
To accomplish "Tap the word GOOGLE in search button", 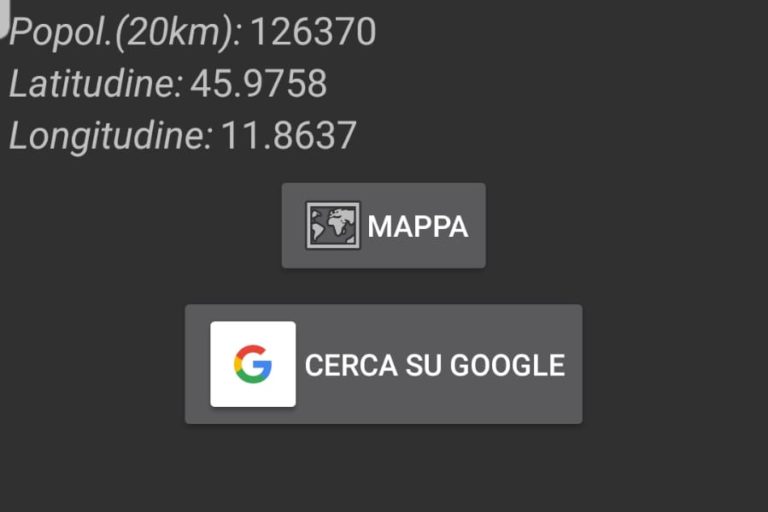I will click(507, 365).
